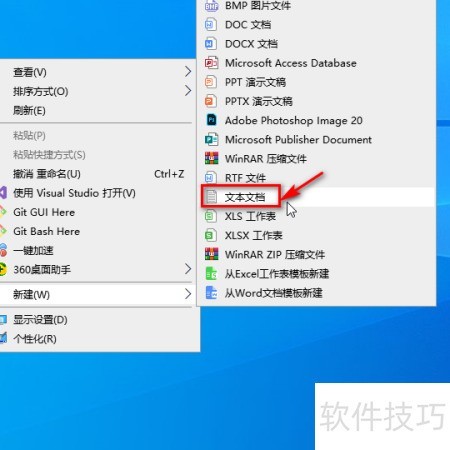Click the Adobe Photoshop Image 20 icon

pos(212,120)
